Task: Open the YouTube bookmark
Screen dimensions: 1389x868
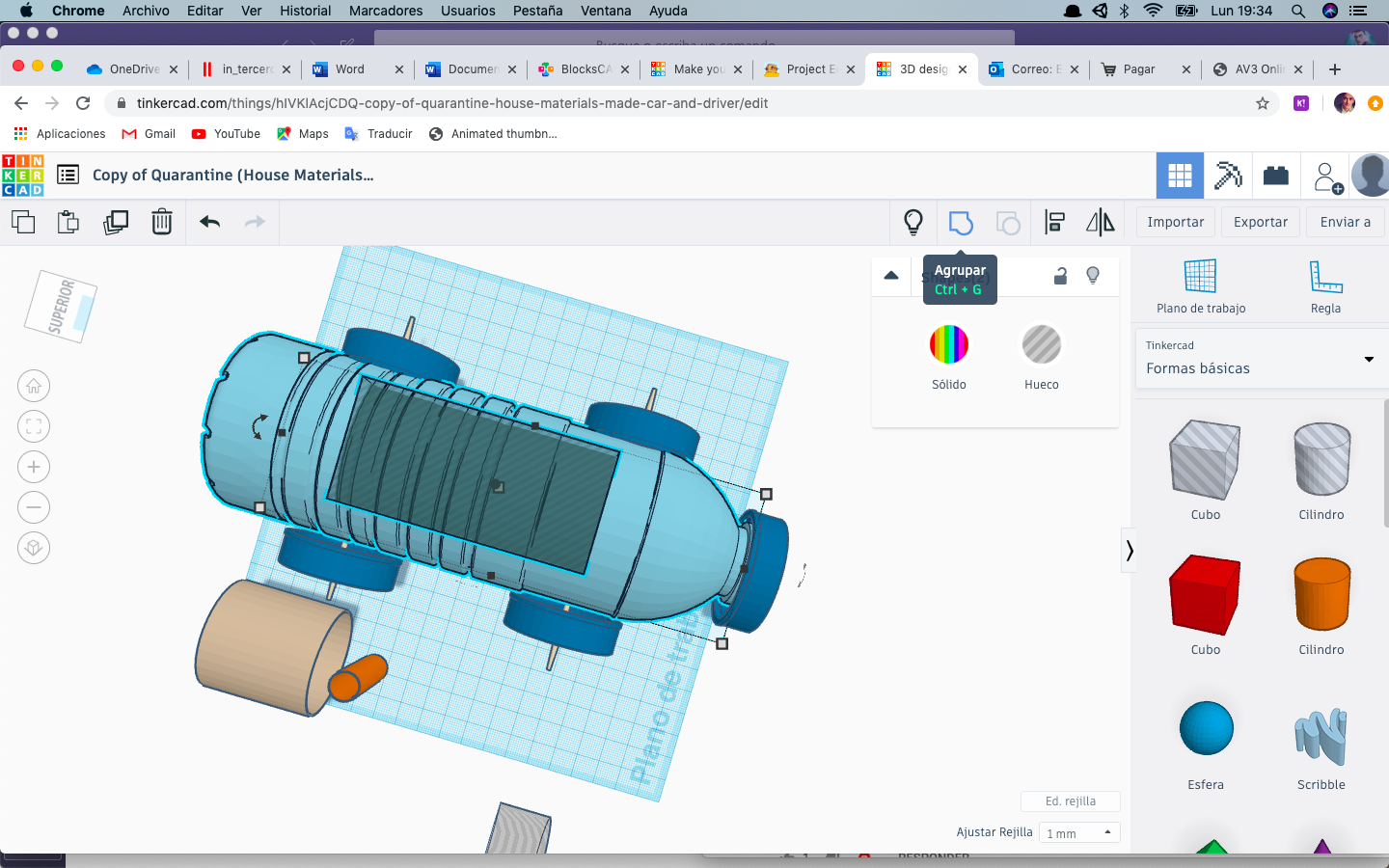Action: point(226,134)
